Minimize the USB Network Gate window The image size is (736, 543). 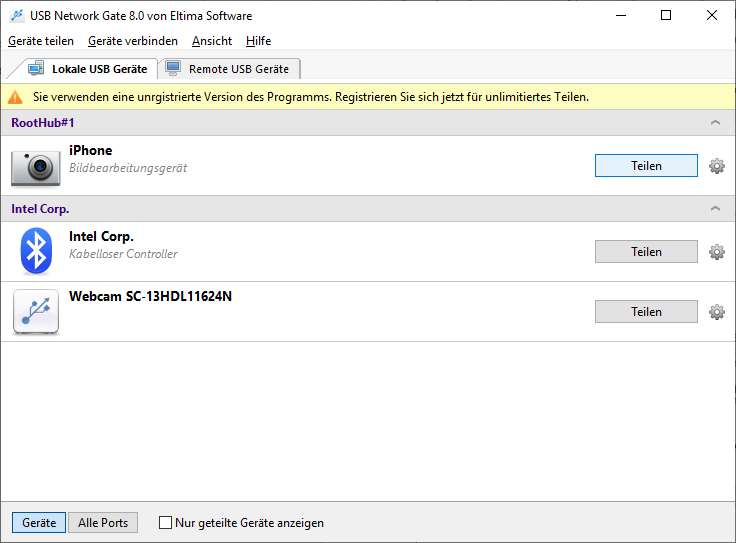621,15
